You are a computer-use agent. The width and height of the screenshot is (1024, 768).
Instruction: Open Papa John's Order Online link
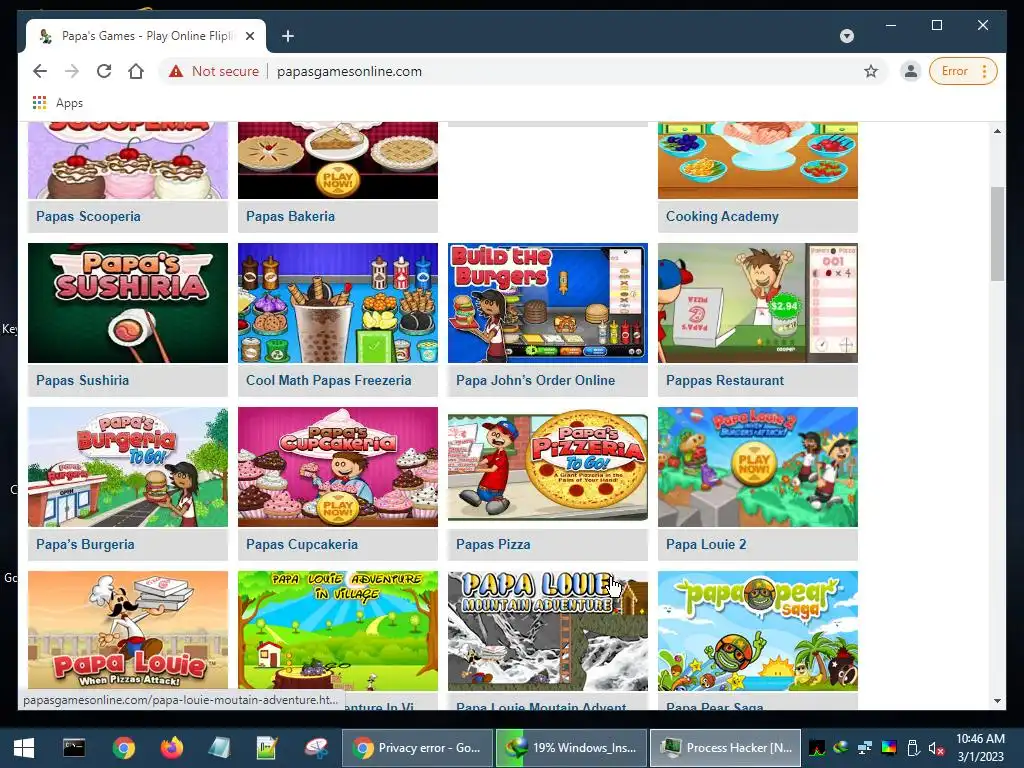point(535,380)
